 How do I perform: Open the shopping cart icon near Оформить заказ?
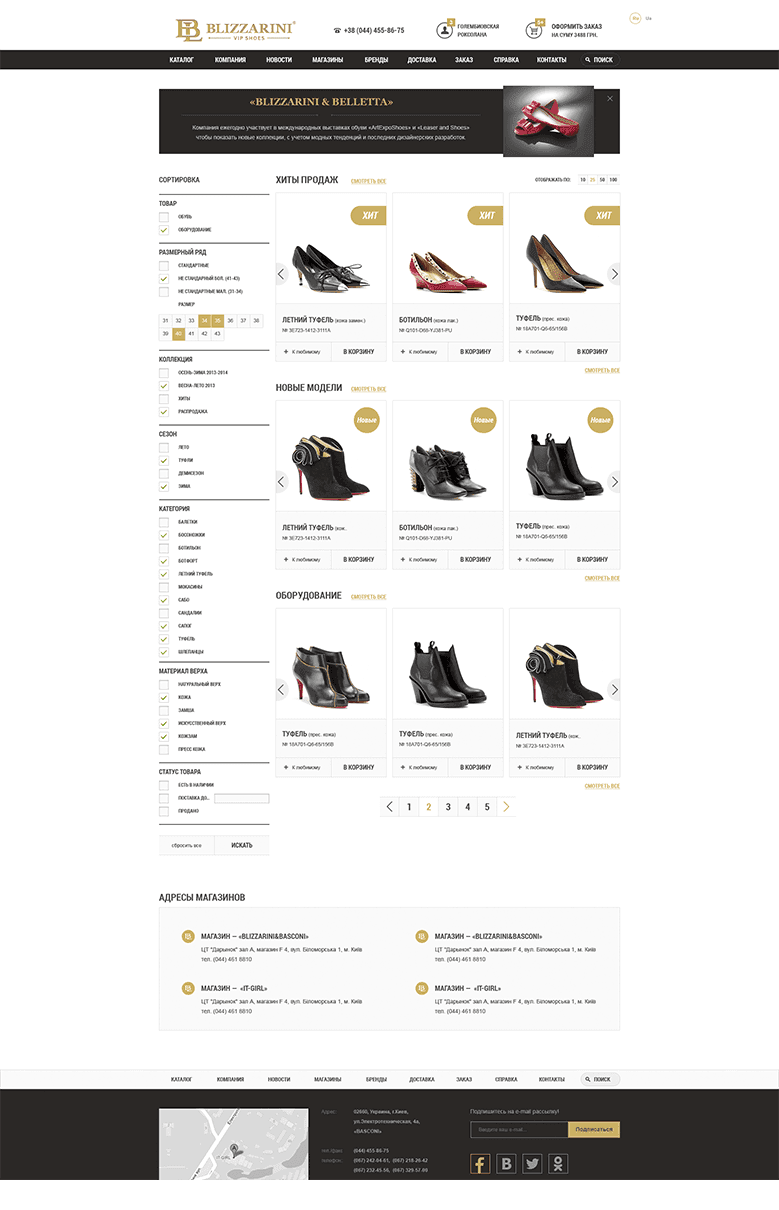[x=538, y=30]
